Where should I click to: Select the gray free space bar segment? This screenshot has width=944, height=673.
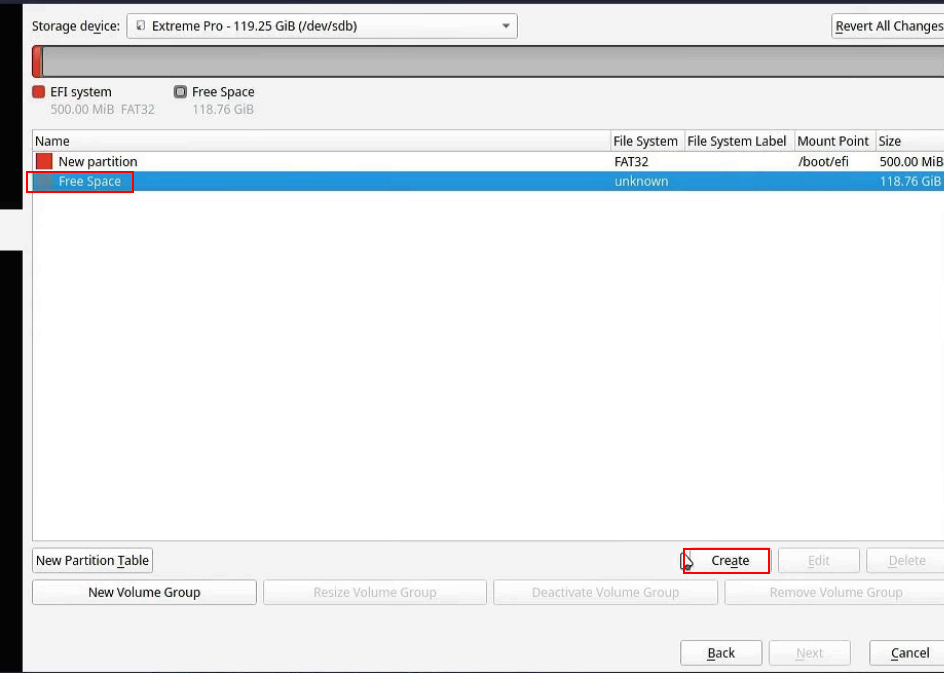tap(493, 61)
